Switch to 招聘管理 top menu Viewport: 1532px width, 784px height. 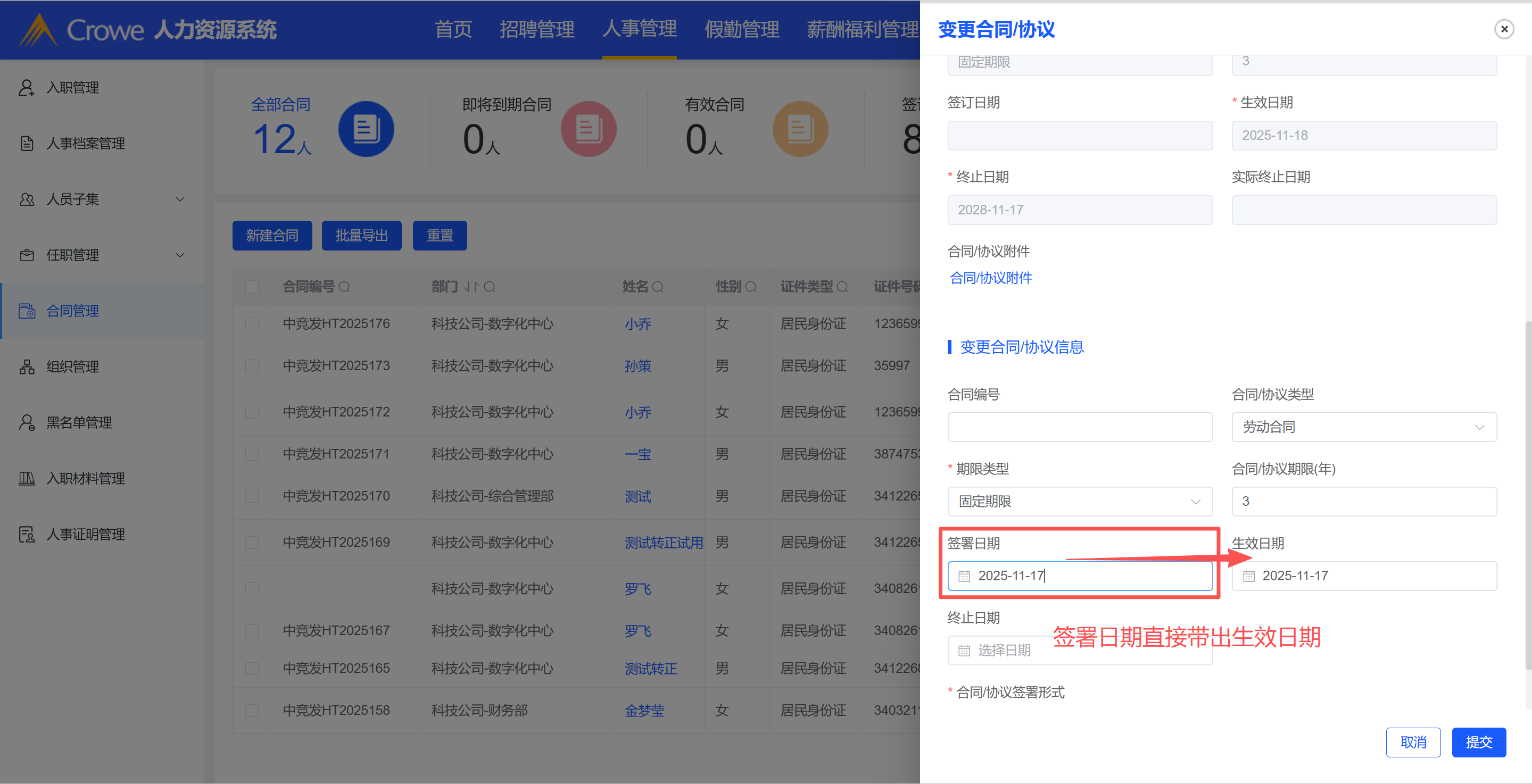pos(536,30)
